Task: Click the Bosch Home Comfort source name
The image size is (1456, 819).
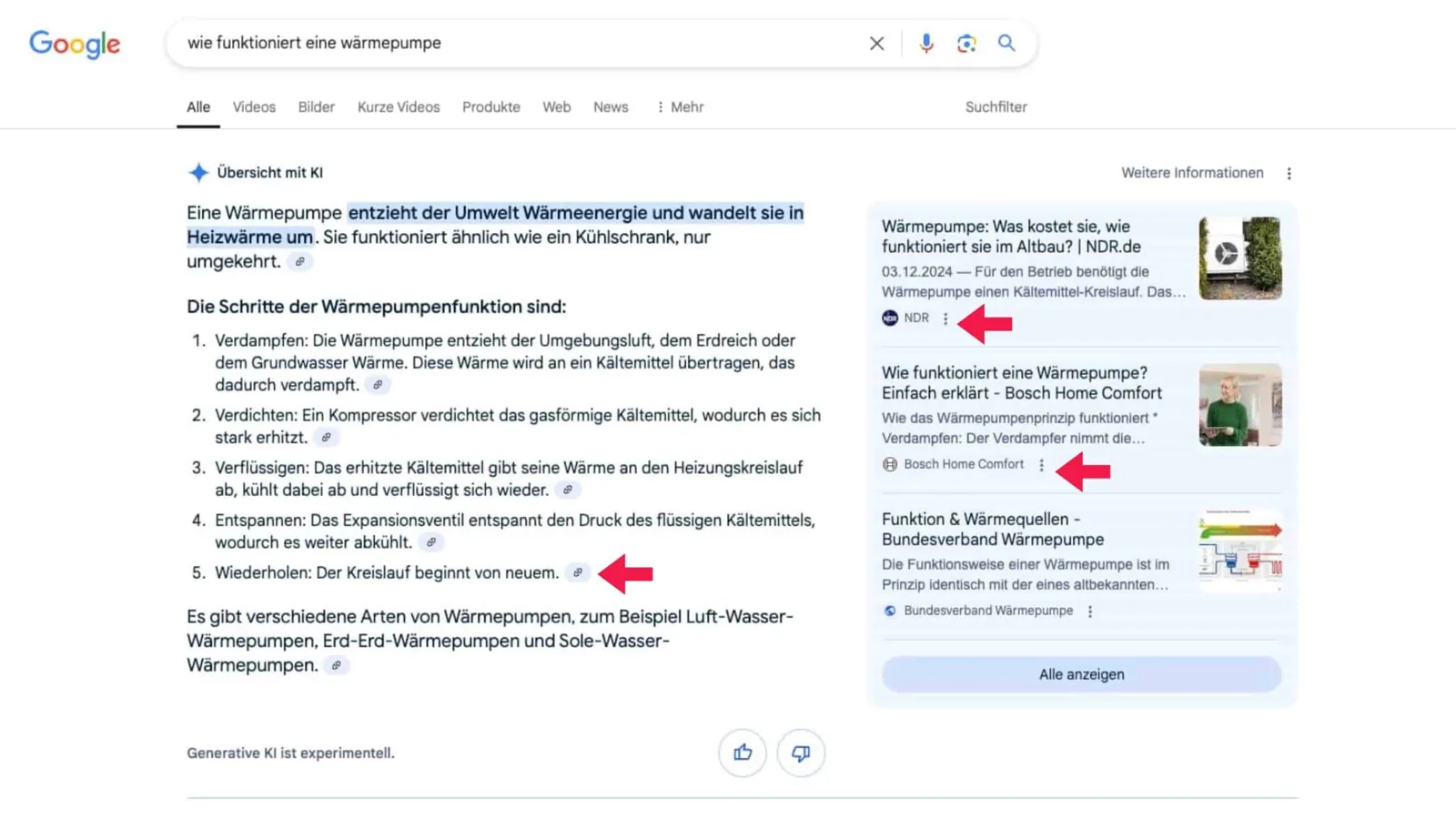Action: 964,464
